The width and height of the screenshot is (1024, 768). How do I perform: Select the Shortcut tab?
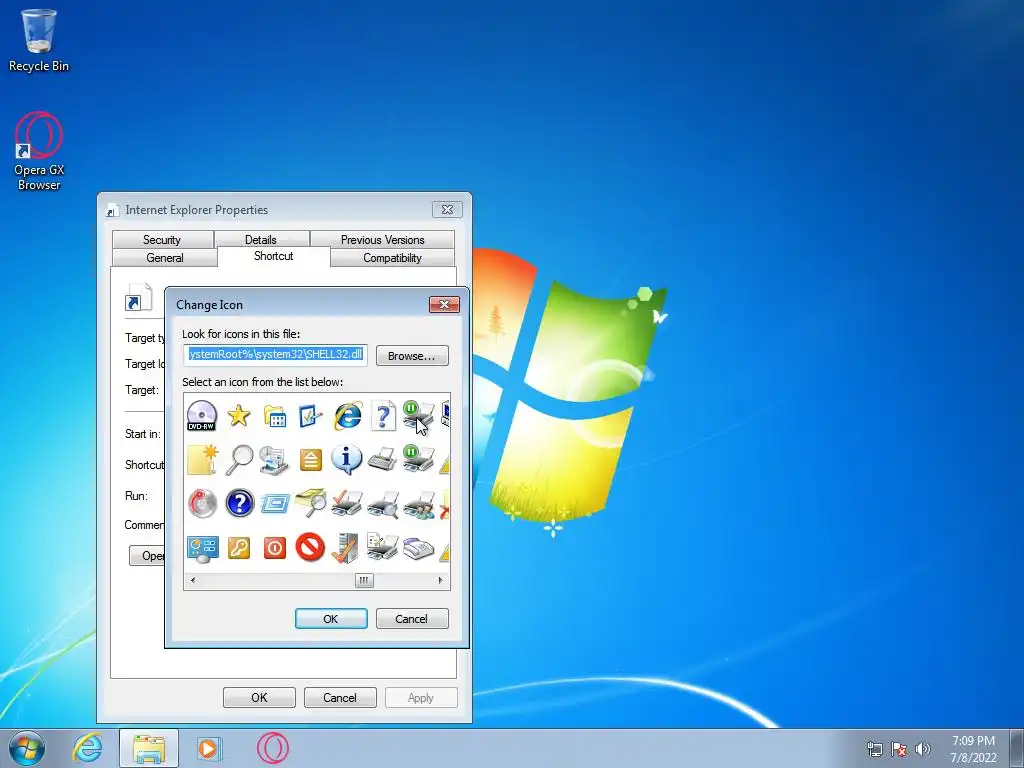pos(274,256)
